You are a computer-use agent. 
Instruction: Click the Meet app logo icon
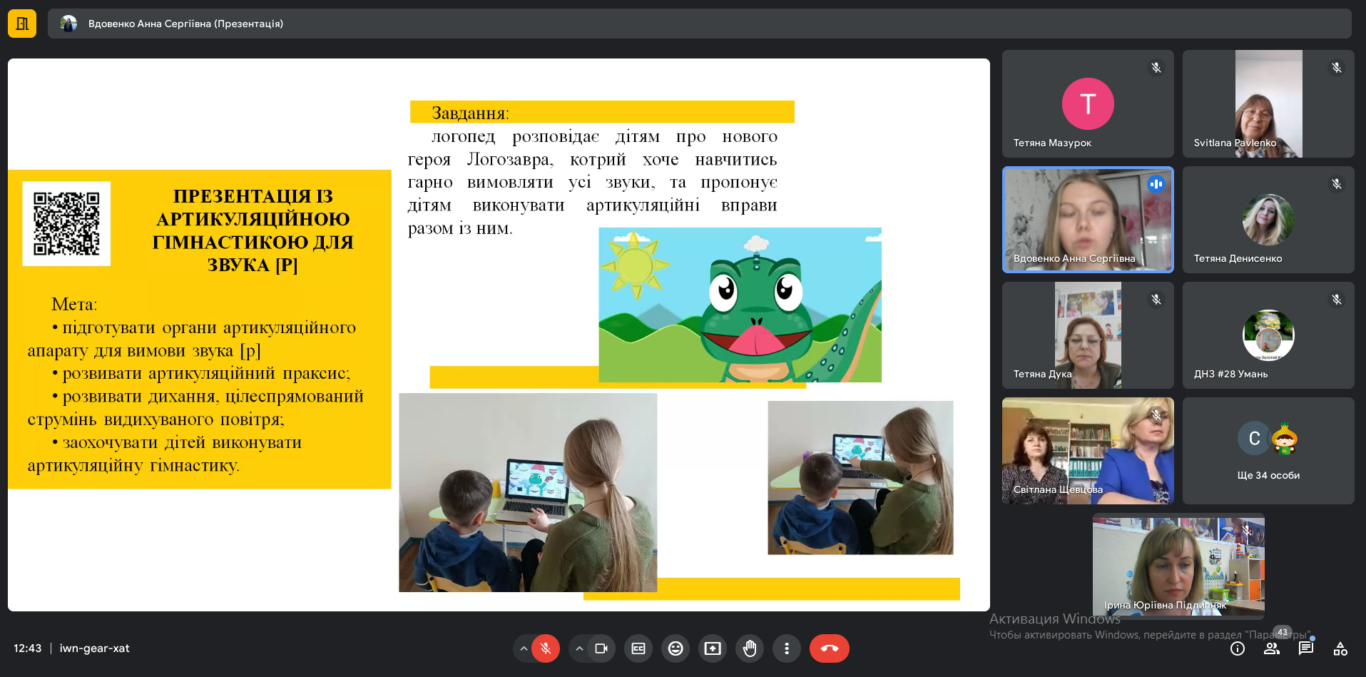pyautogui.click(x=22, y=23)
